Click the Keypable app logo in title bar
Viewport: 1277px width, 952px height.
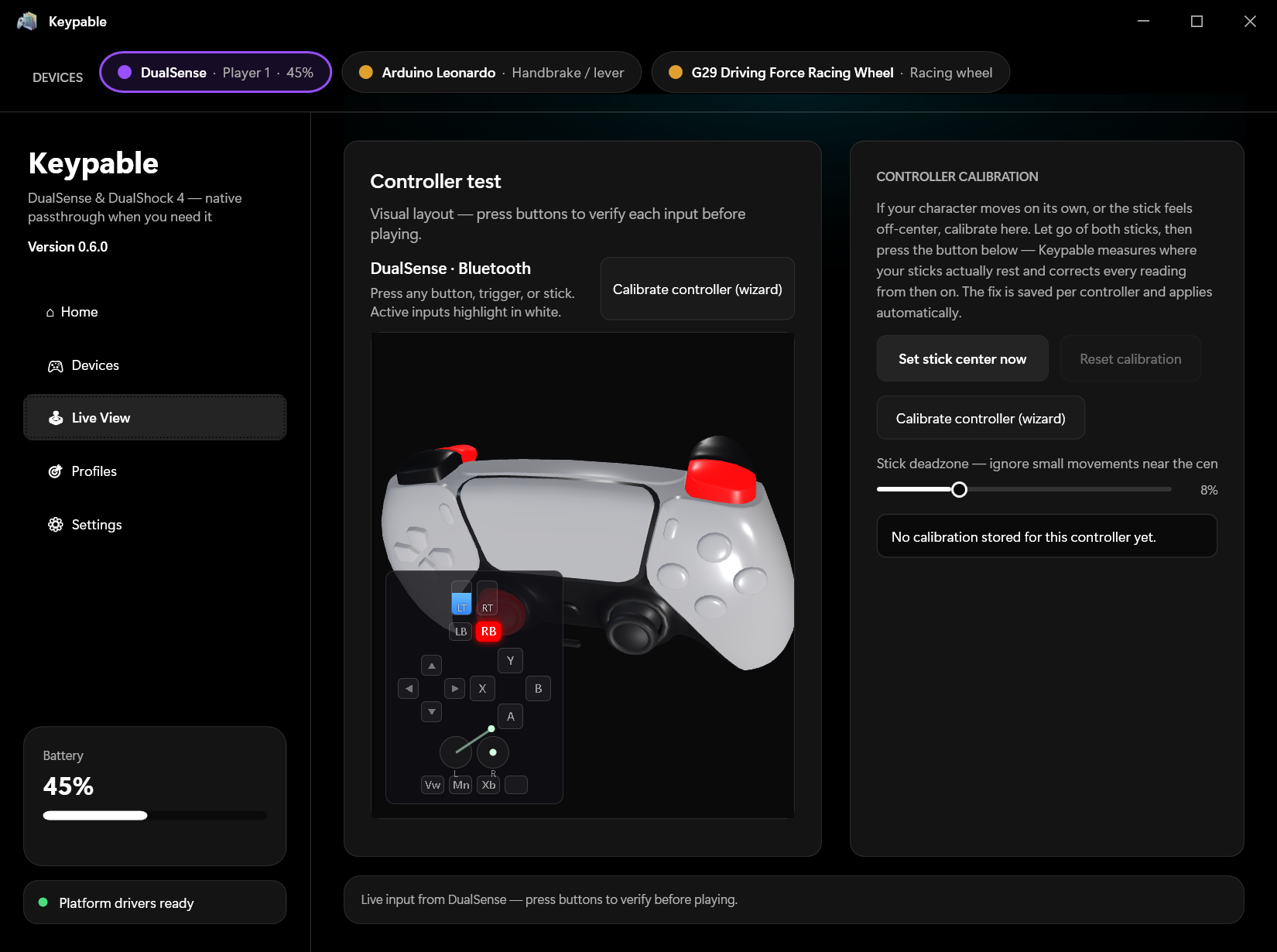[27, 21]
